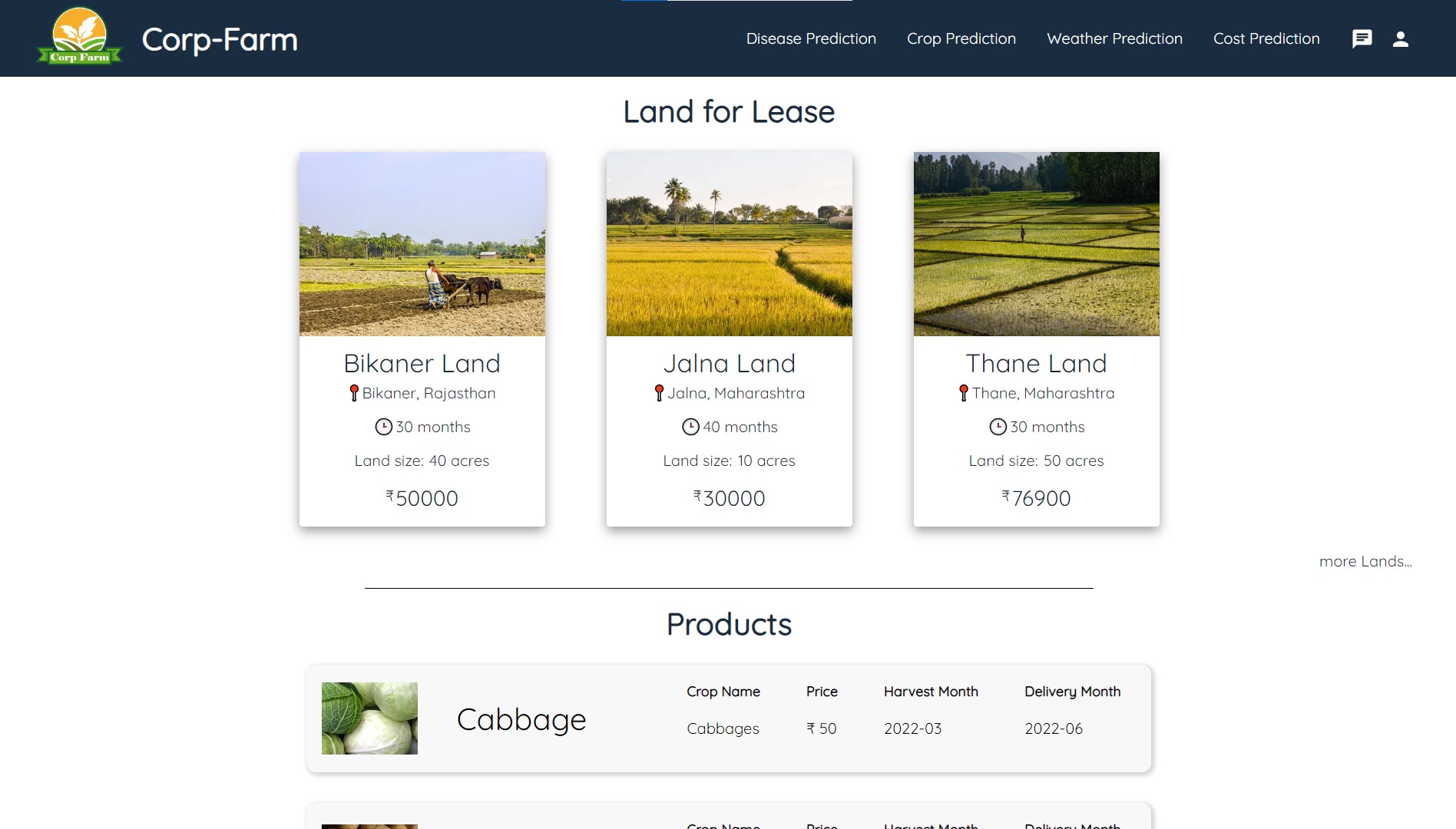Open Crop Prediction page
The height and width of the screenshot is (829, 1456).
[961, 38]
